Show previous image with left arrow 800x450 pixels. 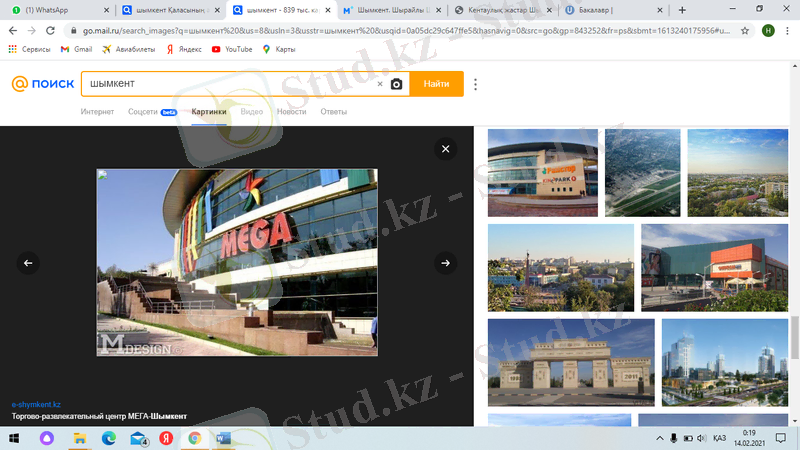pos(28,263)
